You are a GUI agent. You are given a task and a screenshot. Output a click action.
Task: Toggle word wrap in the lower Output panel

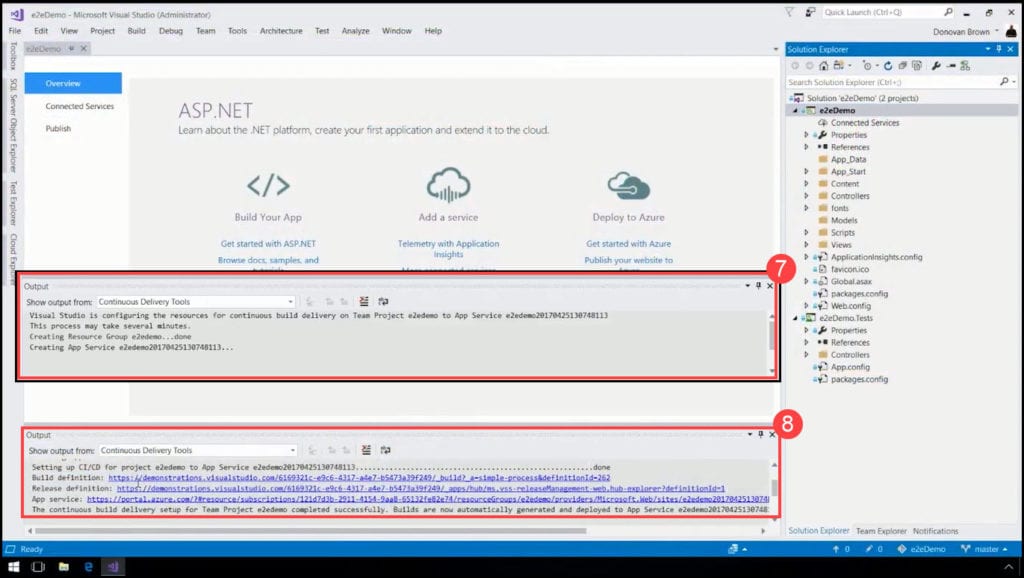pos(385,450)
